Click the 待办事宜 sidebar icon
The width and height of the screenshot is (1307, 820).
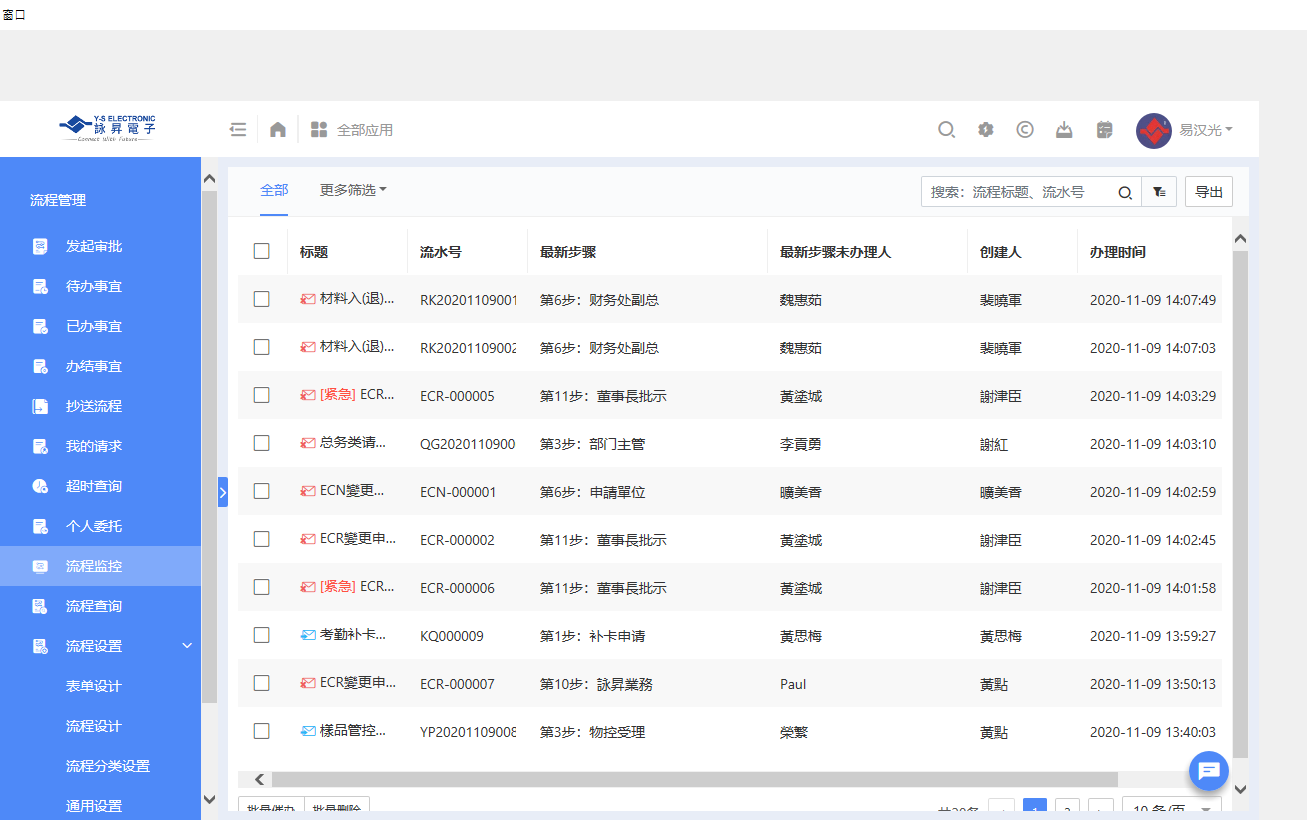click(x=40, y=286)
